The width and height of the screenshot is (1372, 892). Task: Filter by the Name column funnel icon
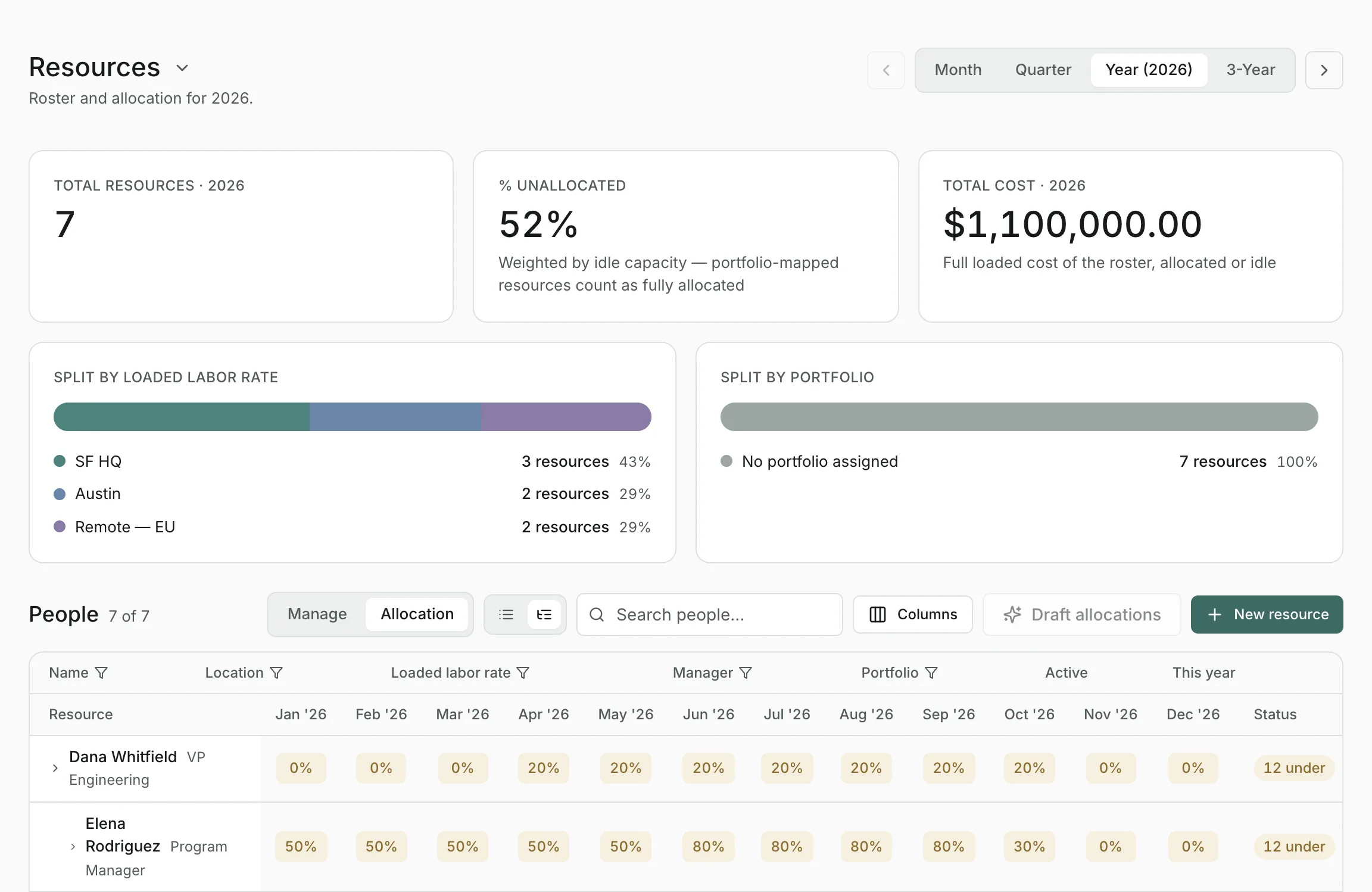(102, 673)
